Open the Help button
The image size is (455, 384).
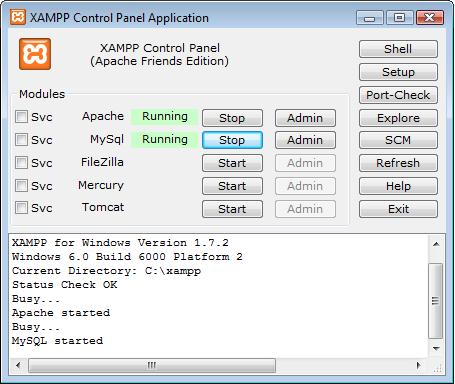398,186
